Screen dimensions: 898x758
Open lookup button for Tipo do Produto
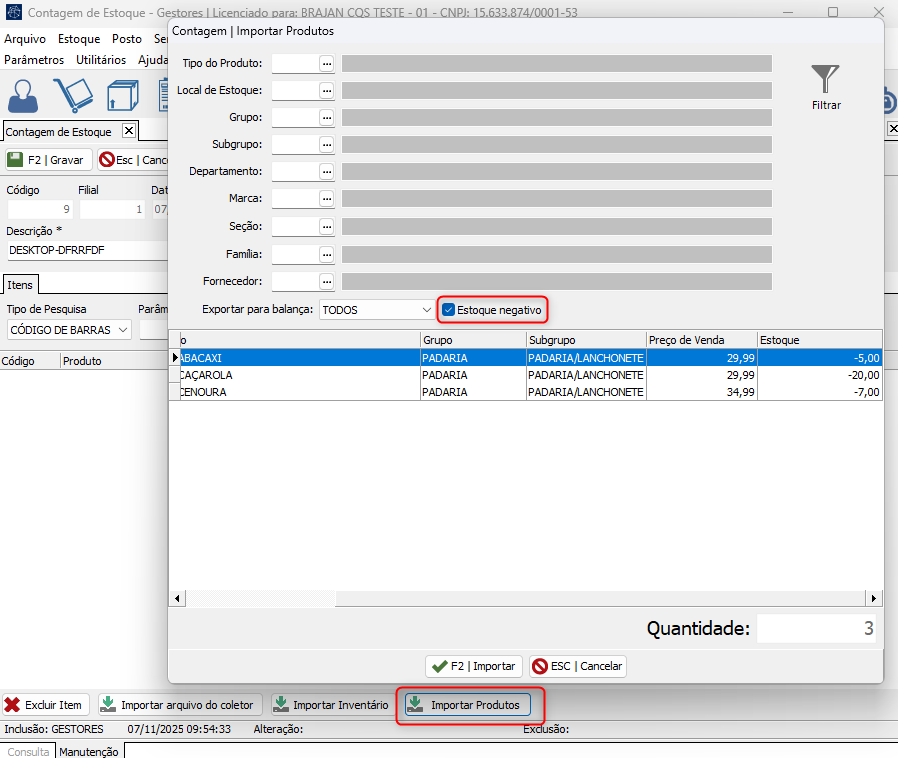pyautogui.click(x=326, y=63)
